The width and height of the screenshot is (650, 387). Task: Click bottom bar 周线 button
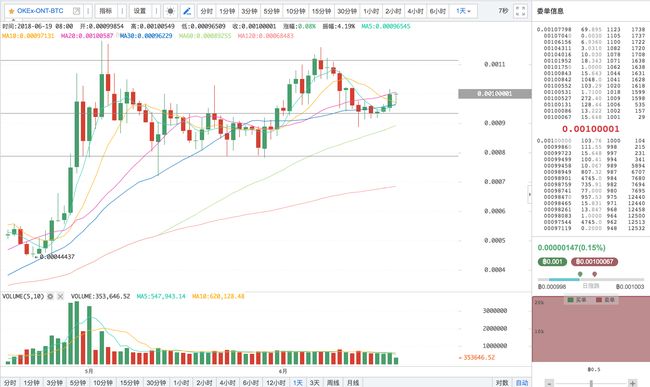pyautogui.click(x=333, y=382)
